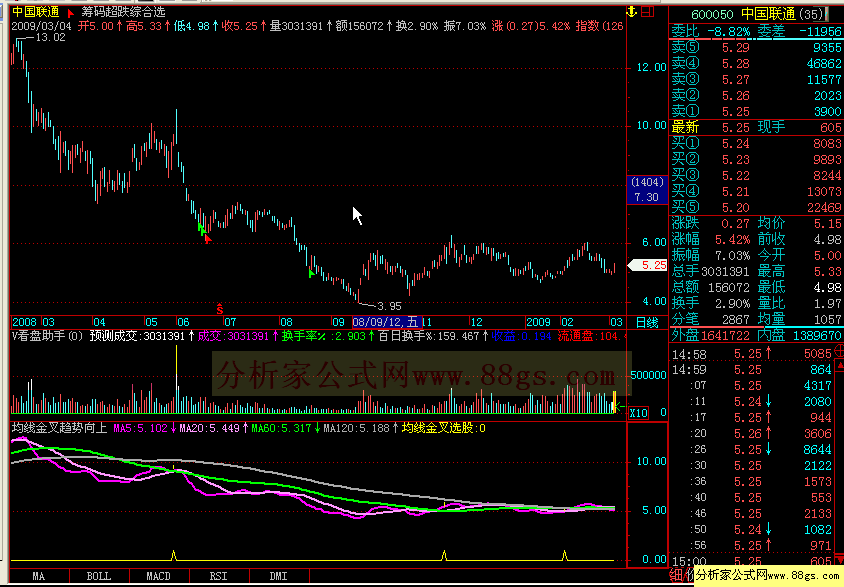This screenshot has height=587, width=844.
Task: Click the 委比 -8.82% value
Action: 728,32
